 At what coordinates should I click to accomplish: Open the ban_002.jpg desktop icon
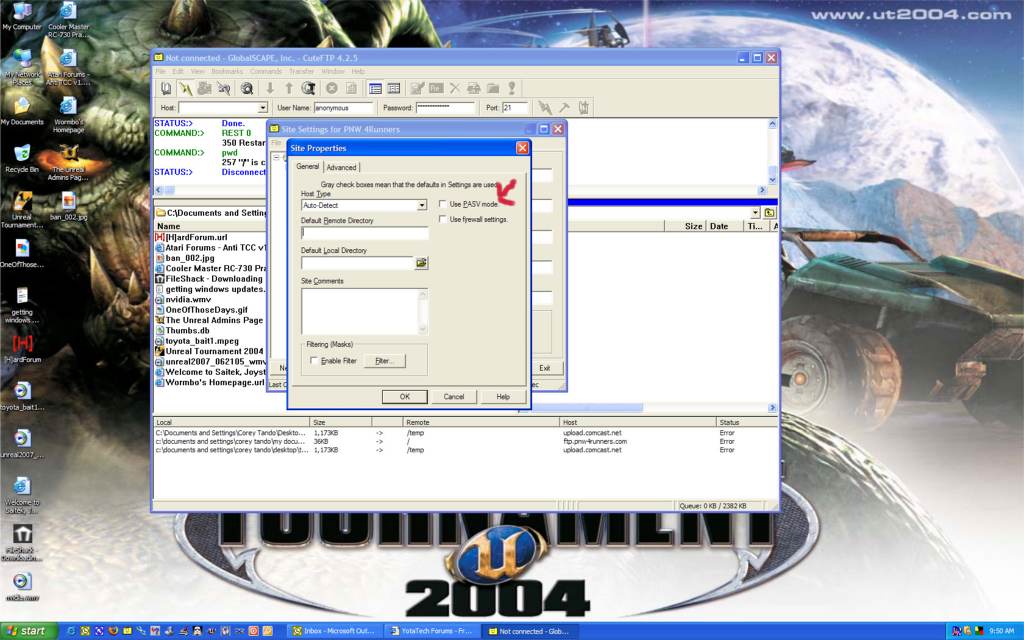(69, 206)
